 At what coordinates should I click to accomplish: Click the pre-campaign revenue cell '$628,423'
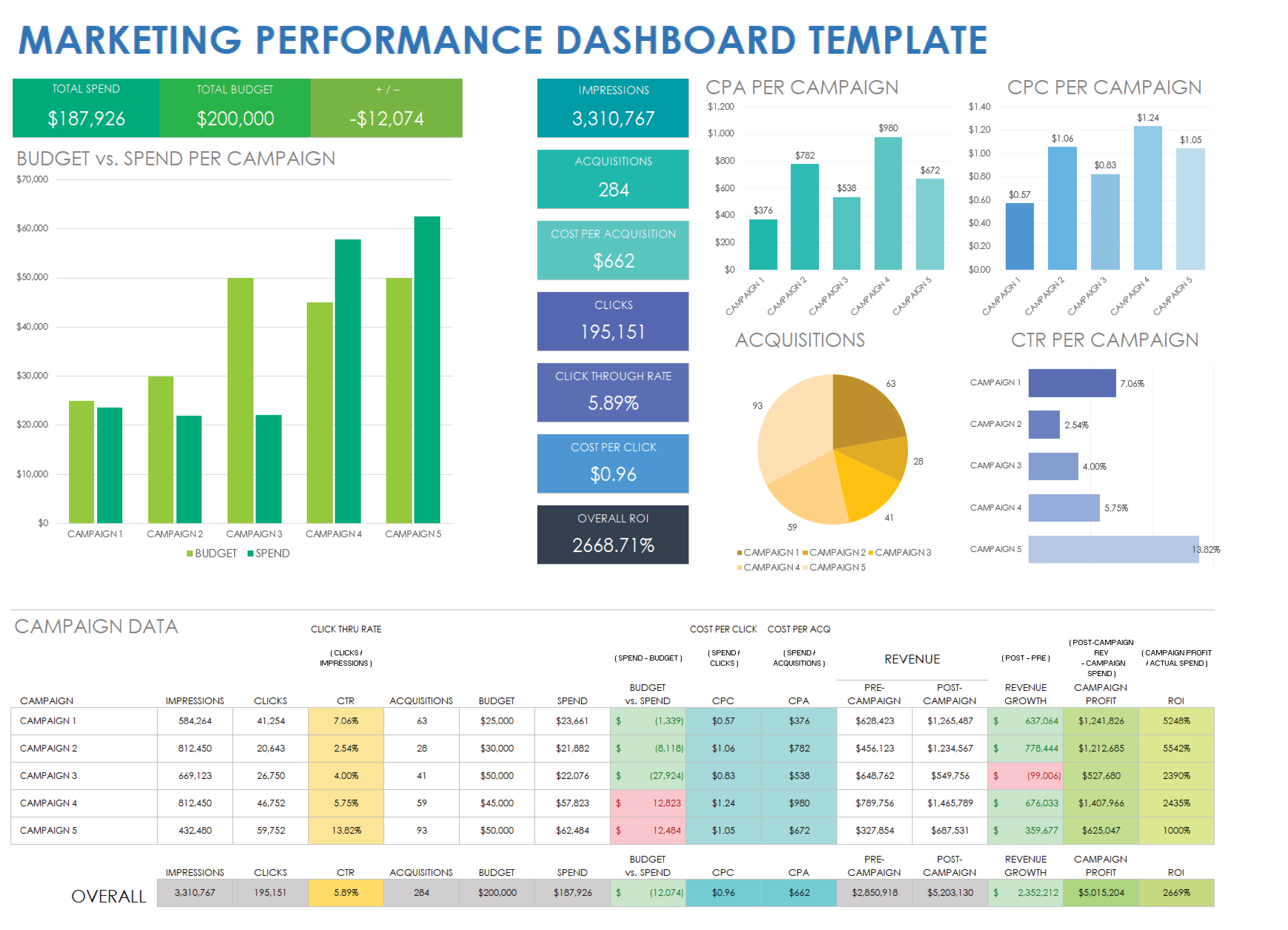pyautogui.click(x=875, y=721)
